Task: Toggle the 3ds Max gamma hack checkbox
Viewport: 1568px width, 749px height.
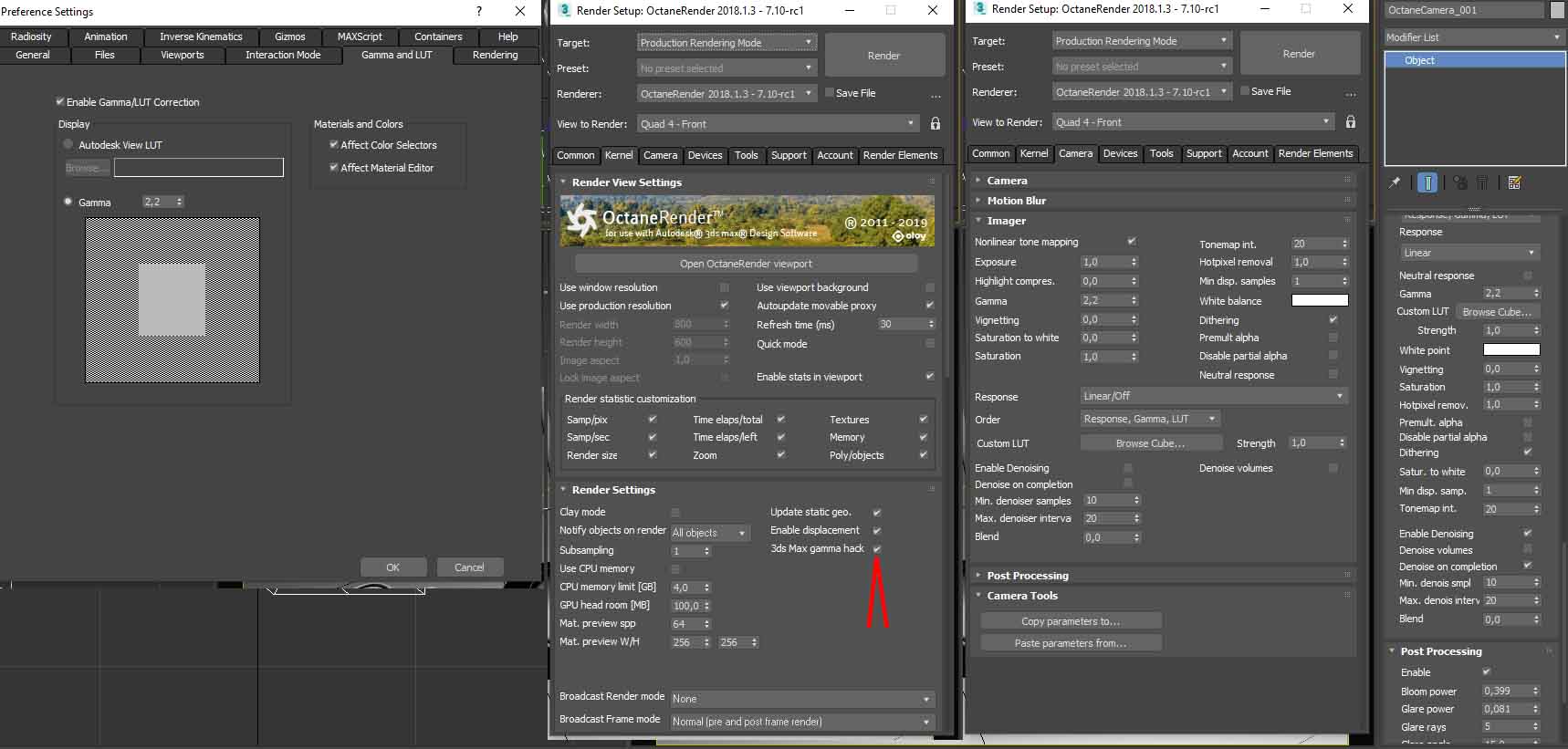Action: (x=877, y=548)
